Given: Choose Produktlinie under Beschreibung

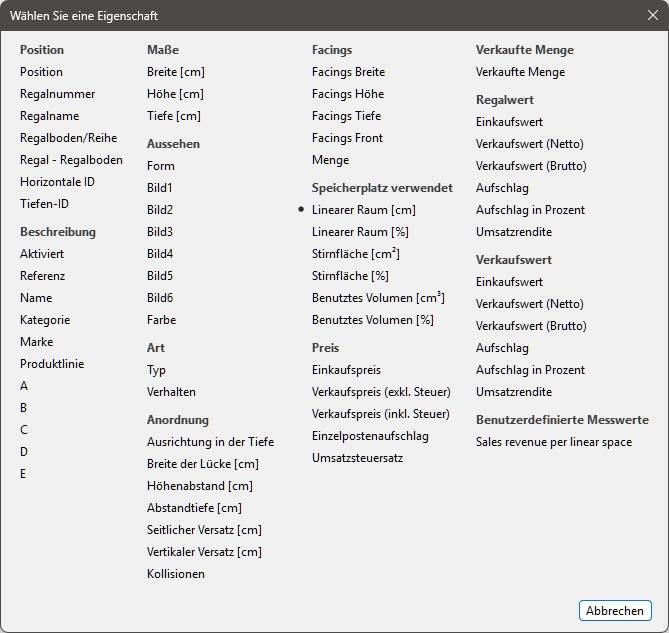Looking at the screenshot, I should (52, 364).
